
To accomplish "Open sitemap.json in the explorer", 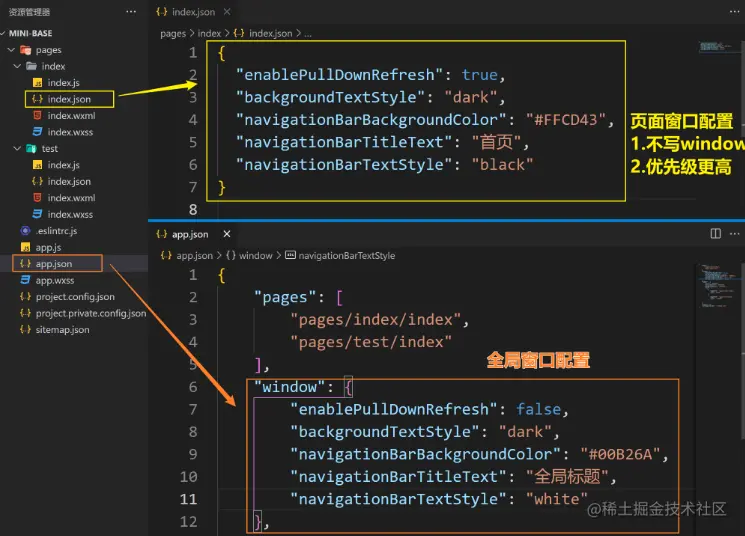I will tap(62, 330).
